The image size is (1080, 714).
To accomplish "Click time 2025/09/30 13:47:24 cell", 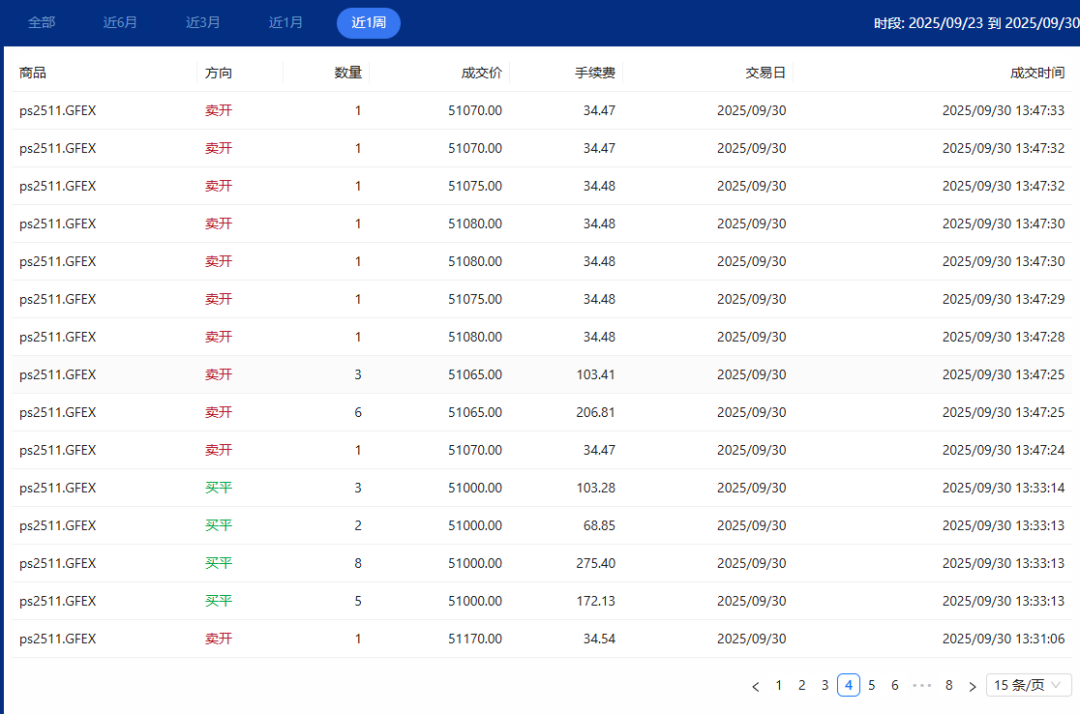I will [x=1004, y=450].
